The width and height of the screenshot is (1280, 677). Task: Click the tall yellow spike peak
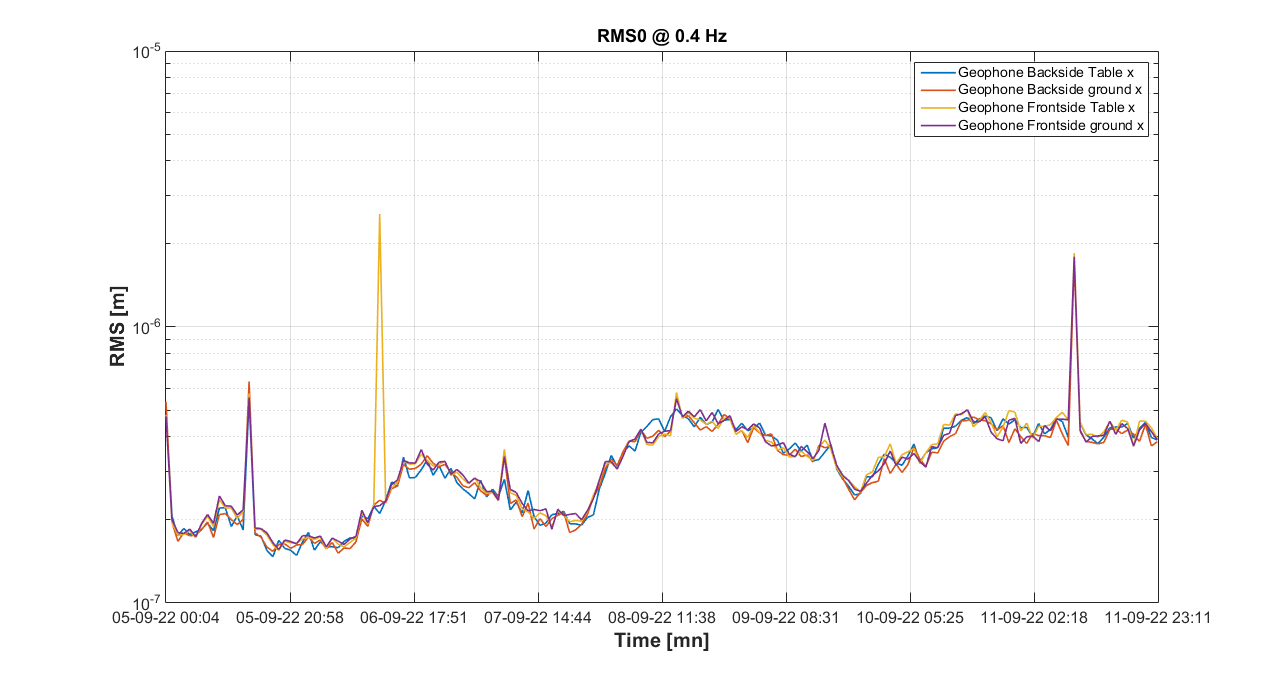point(379,215)
